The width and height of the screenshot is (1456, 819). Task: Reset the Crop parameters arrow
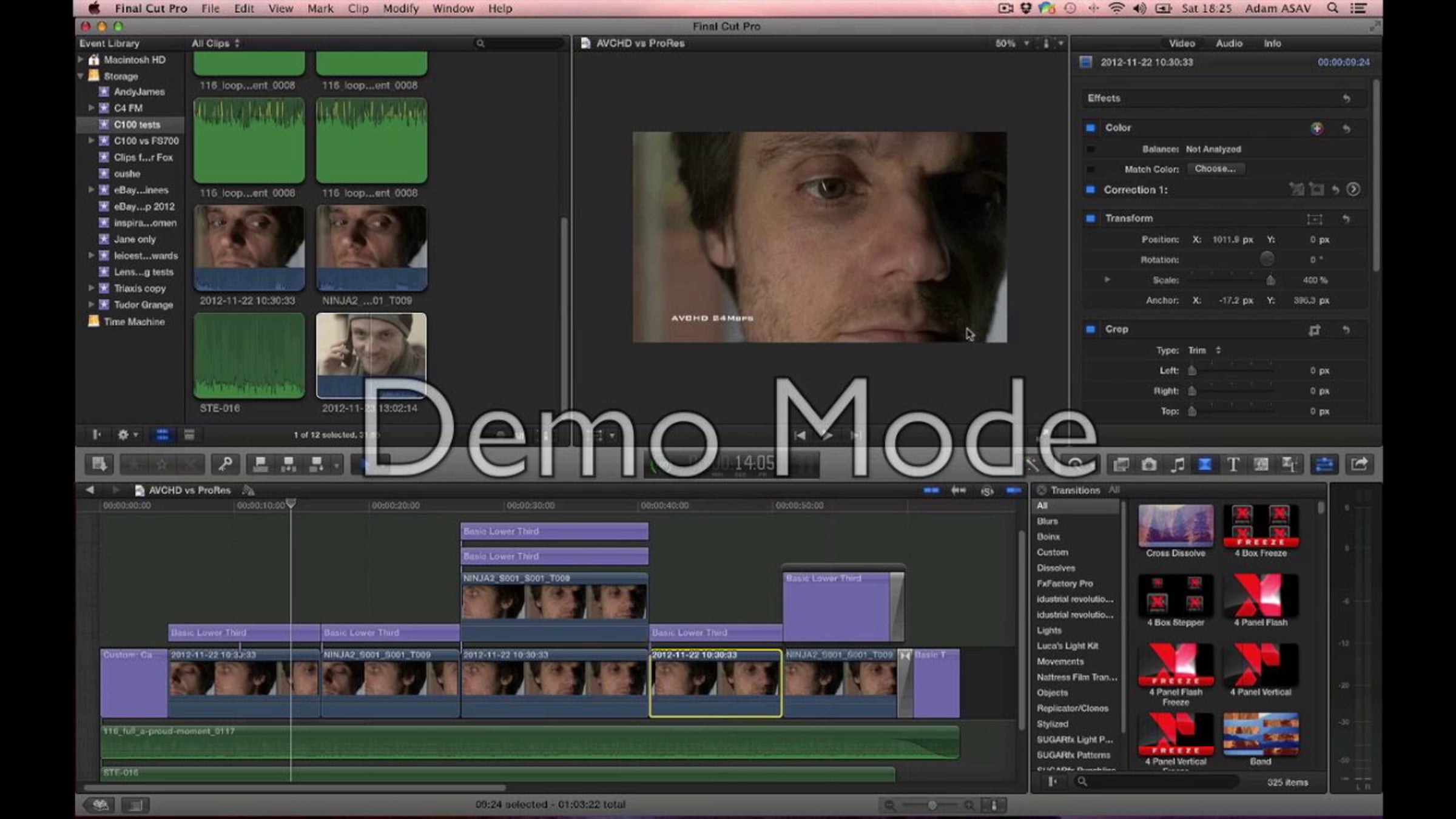coord(1346,329)
